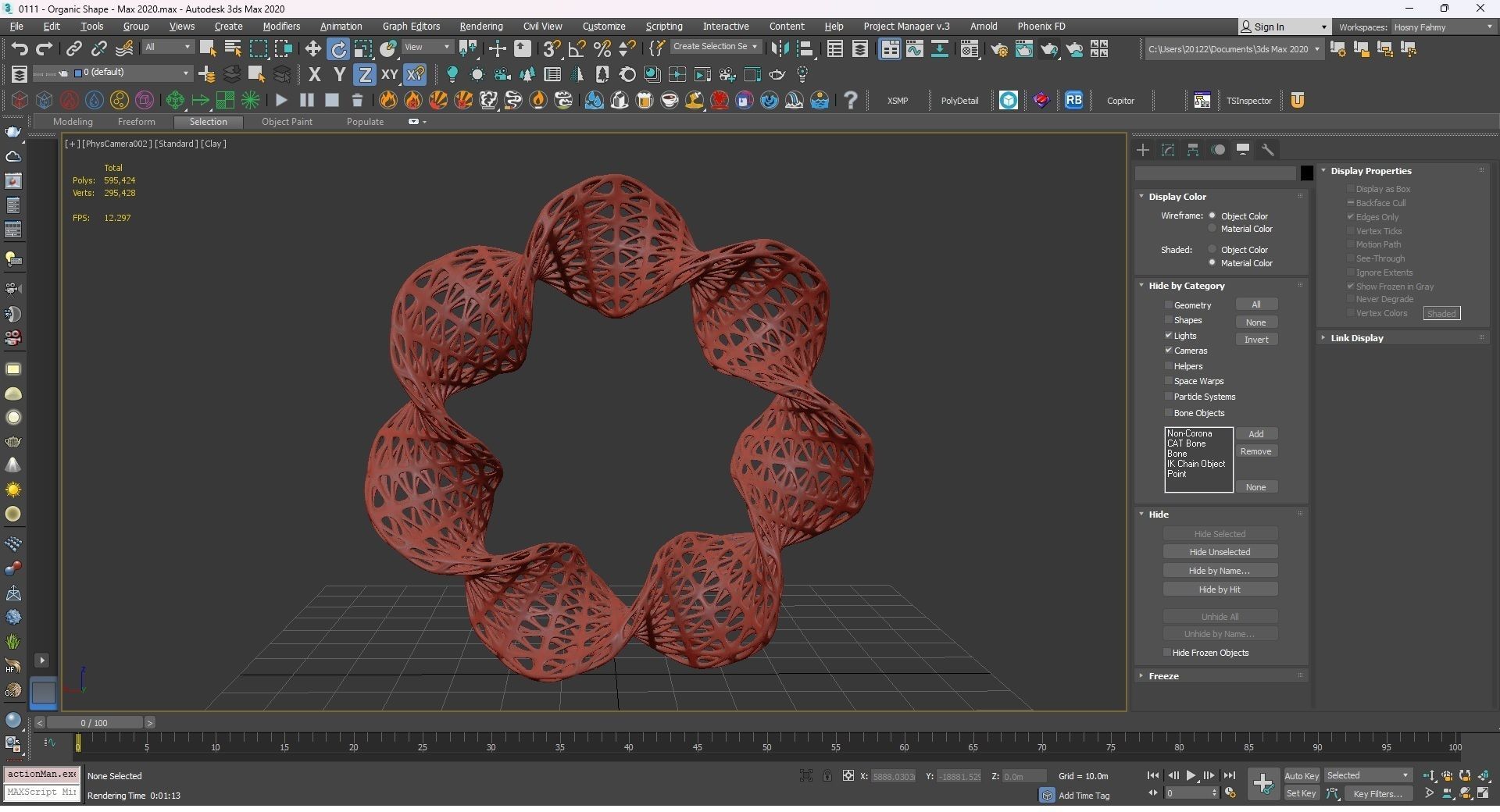This screenshot has height=812, width=1500.
Task: Uncheck the Lights category checkbox
Action: [1169, 335]
